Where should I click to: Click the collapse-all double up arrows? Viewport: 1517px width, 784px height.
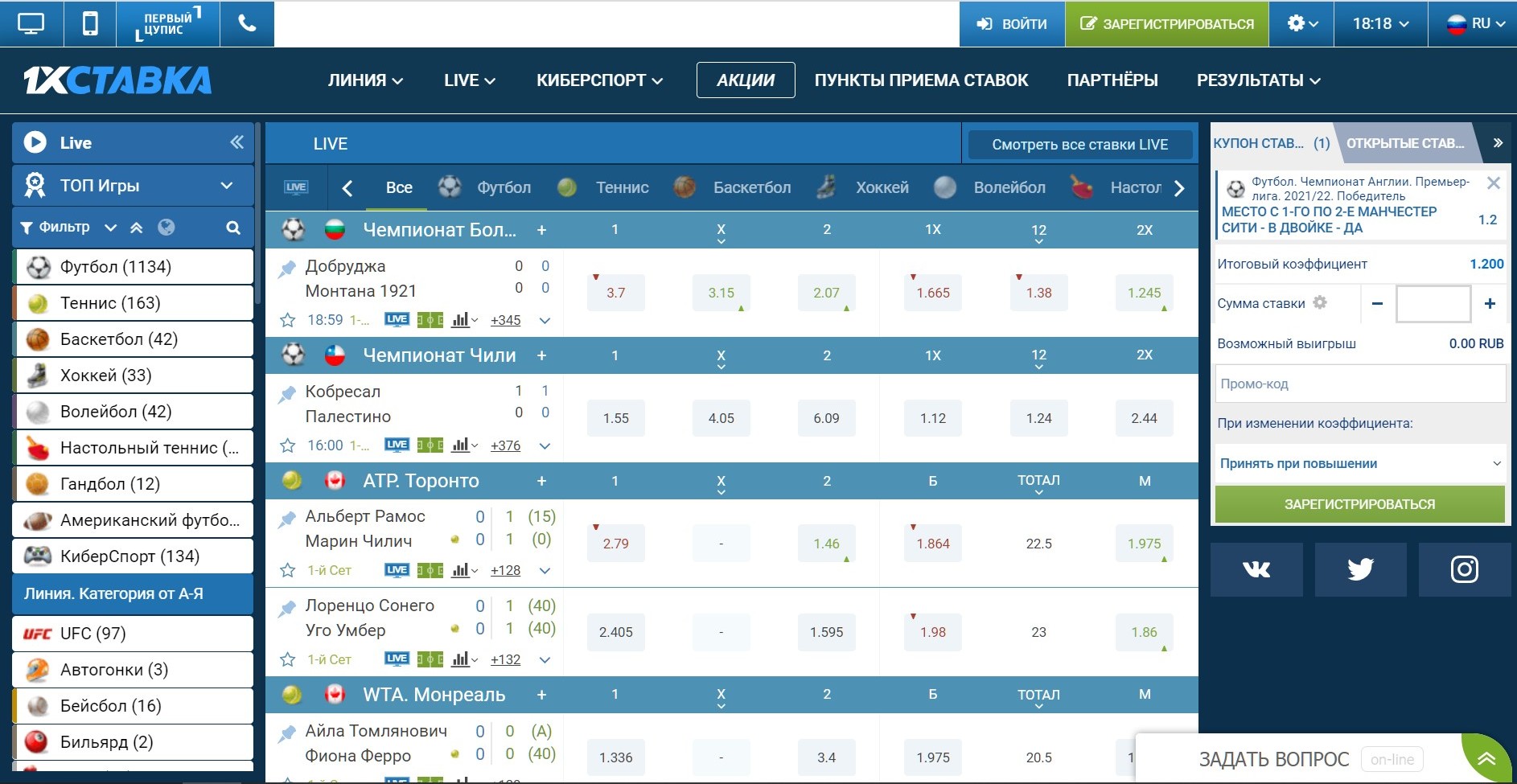[x=137, y=228]
